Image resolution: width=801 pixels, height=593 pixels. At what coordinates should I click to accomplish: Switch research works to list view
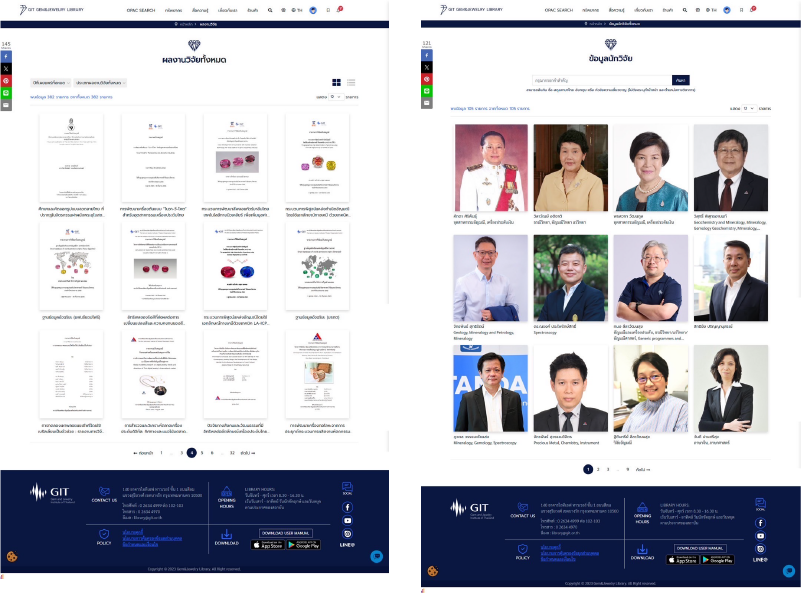pos(351,82)
